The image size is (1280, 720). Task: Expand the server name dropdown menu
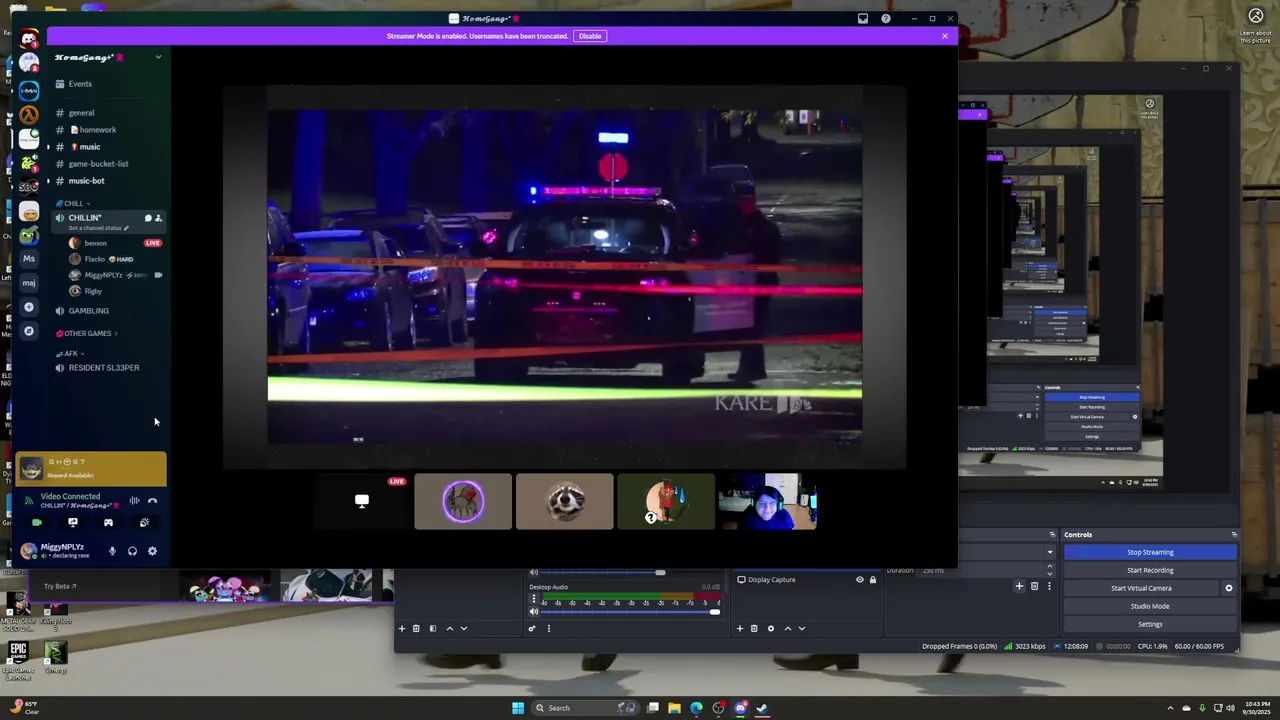pos(158,57)
